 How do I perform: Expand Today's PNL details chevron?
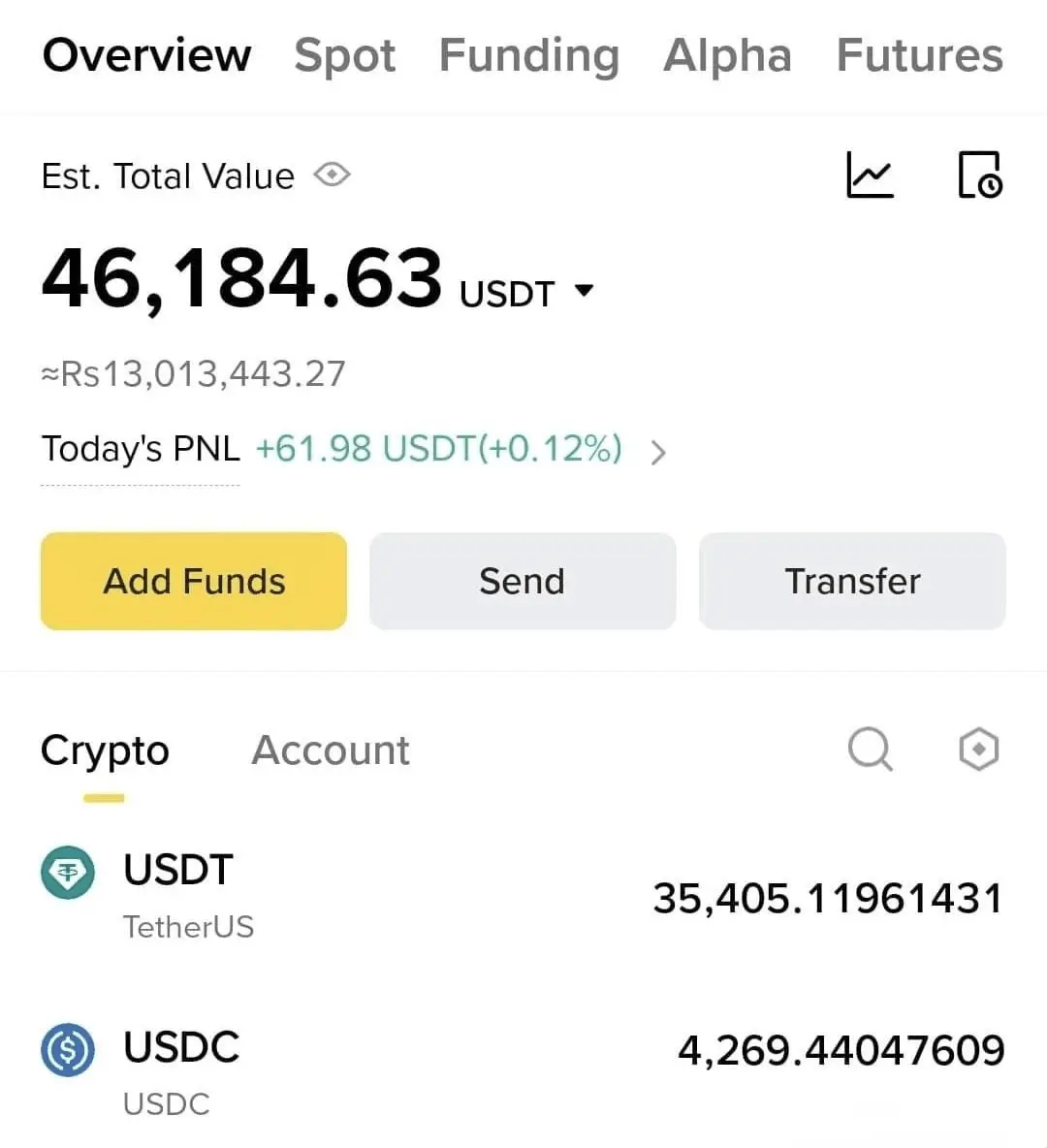[658, 452]
